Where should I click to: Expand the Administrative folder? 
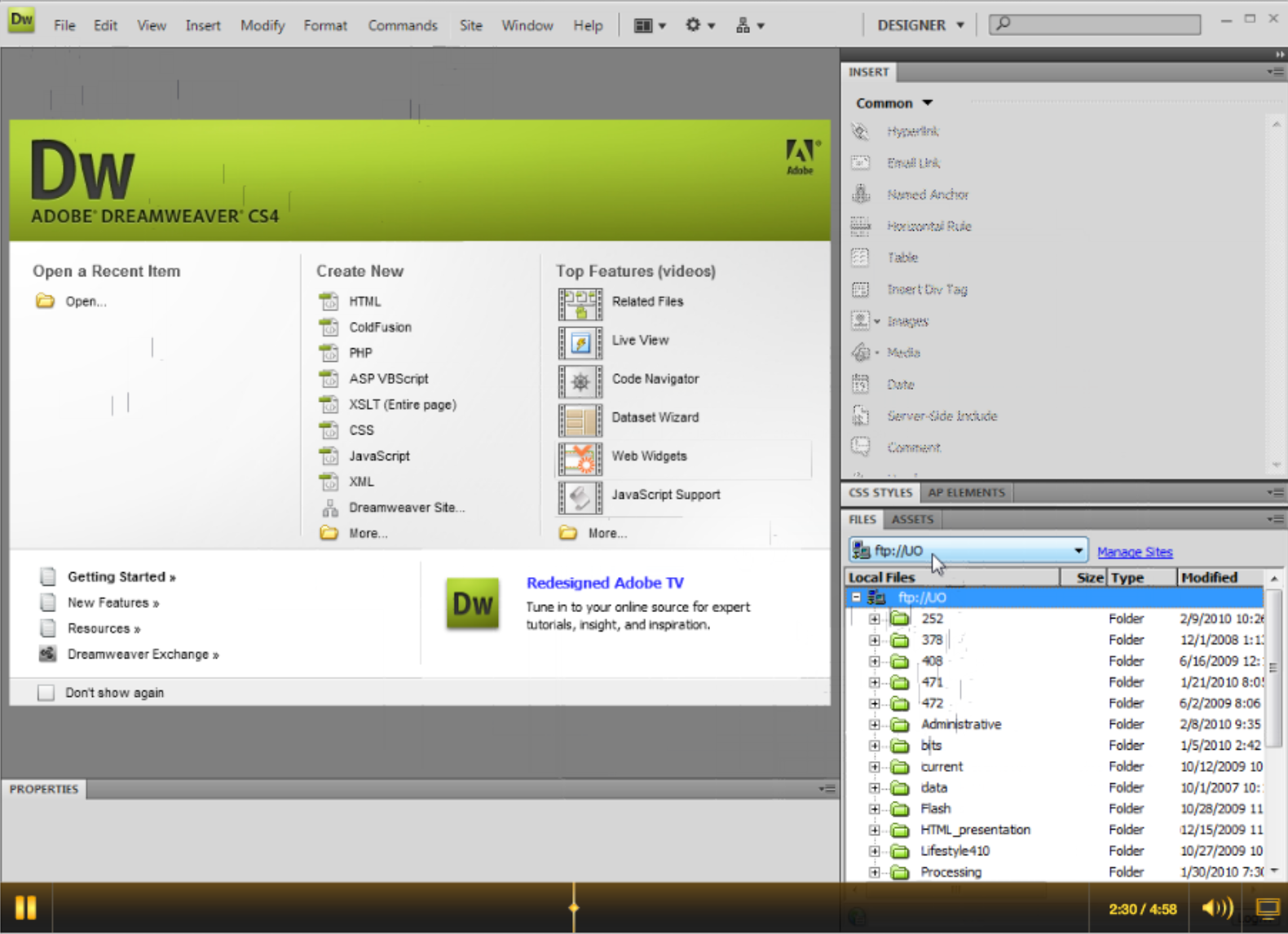[874, 725]
